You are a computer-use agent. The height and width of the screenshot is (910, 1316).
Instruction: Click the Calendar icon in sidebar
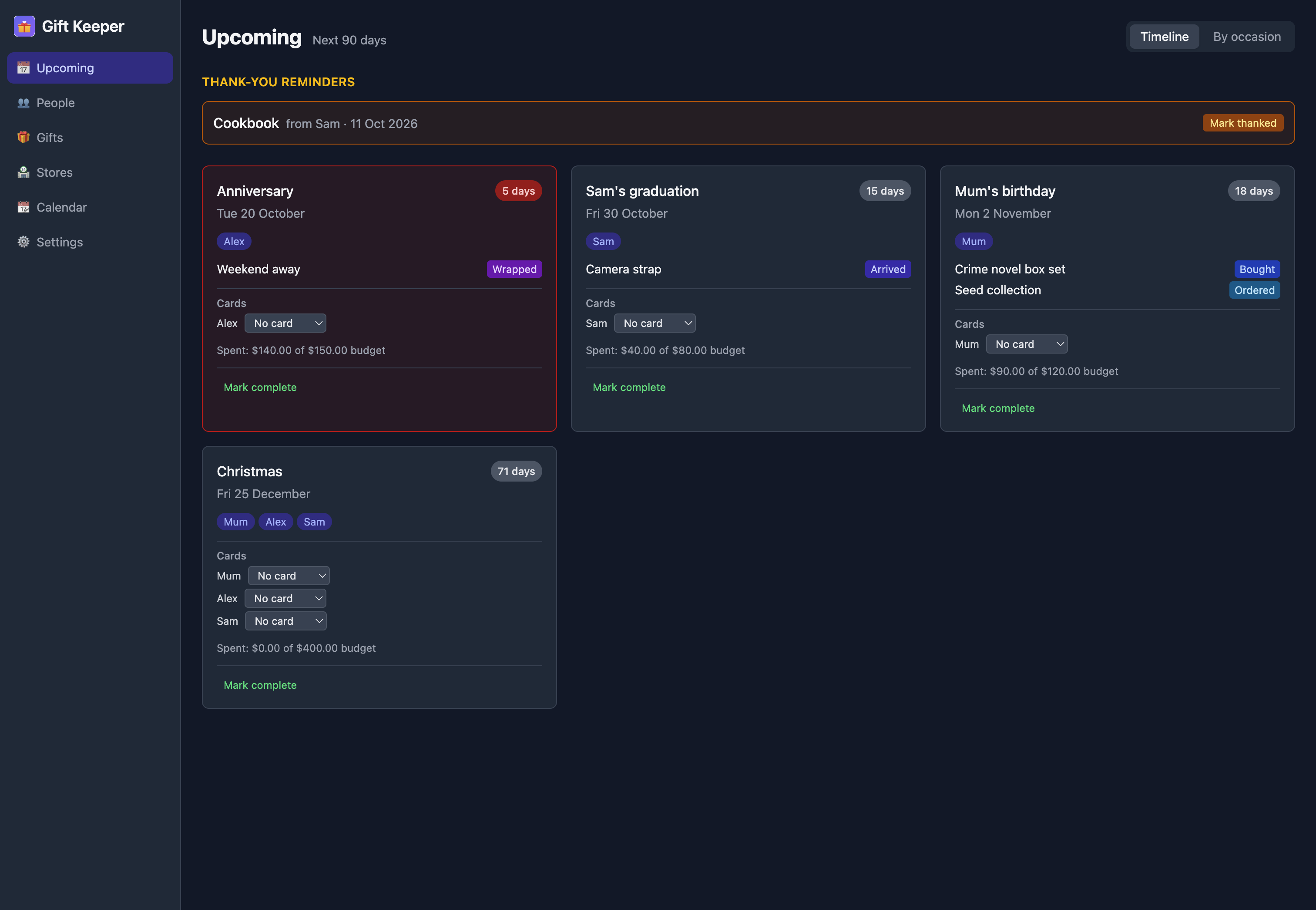tap(23, 207)
